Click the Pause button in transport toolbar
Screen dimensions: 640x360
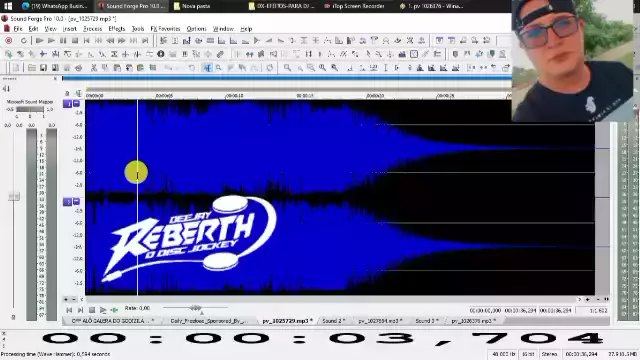tap(63, 40)
